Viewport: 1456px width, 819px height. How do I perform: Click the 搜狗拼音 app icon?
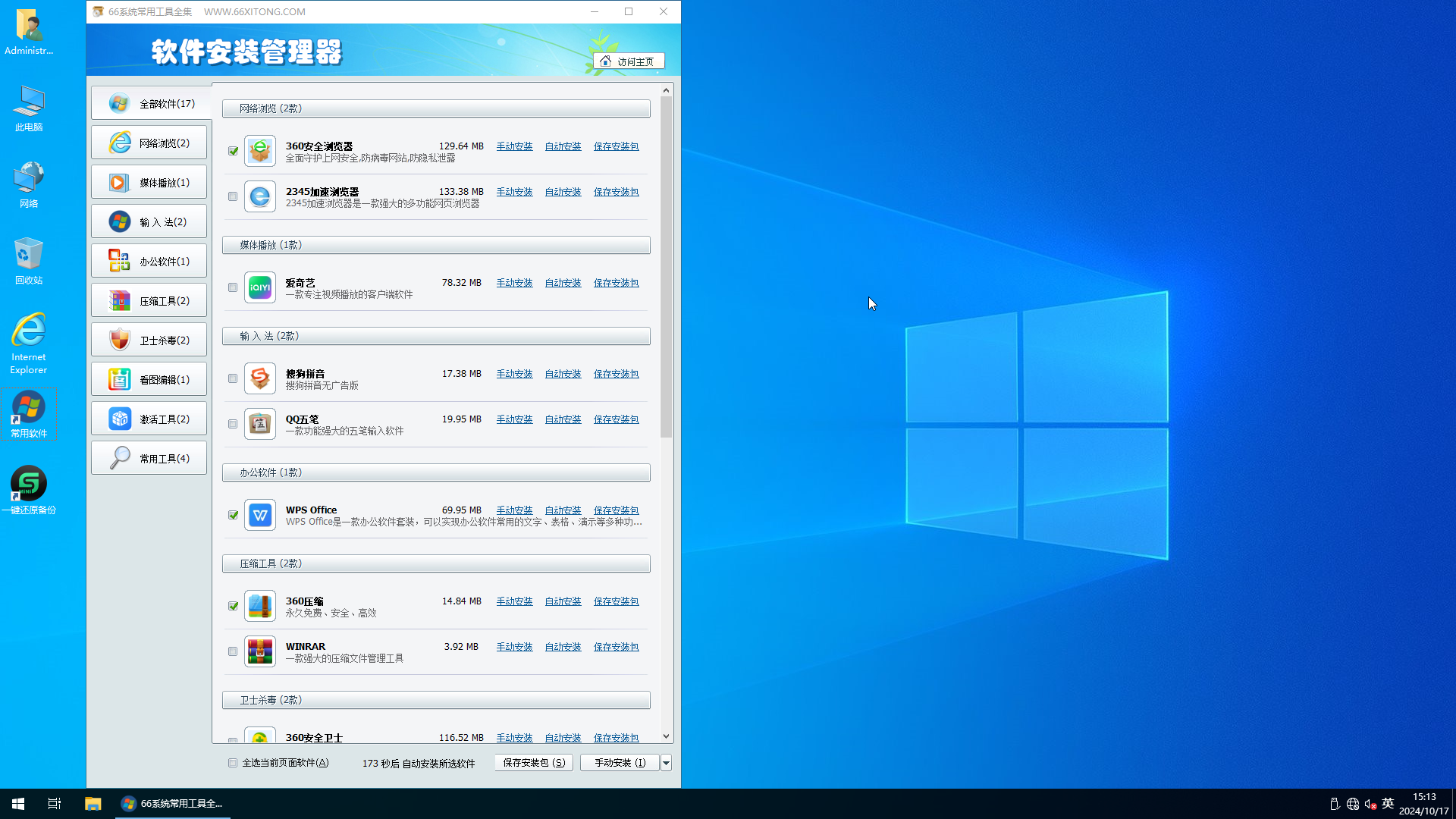(x=260, y=378)
